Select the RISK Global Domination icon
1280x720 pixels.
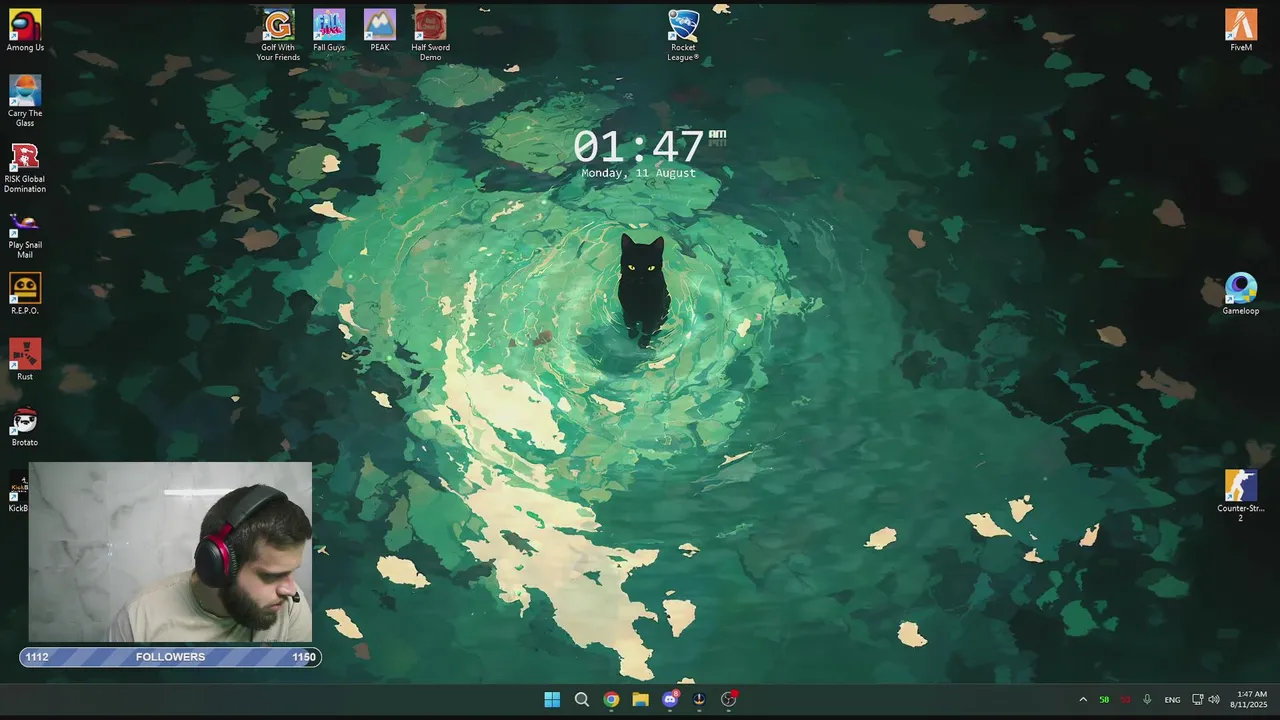tap(25, 167)
